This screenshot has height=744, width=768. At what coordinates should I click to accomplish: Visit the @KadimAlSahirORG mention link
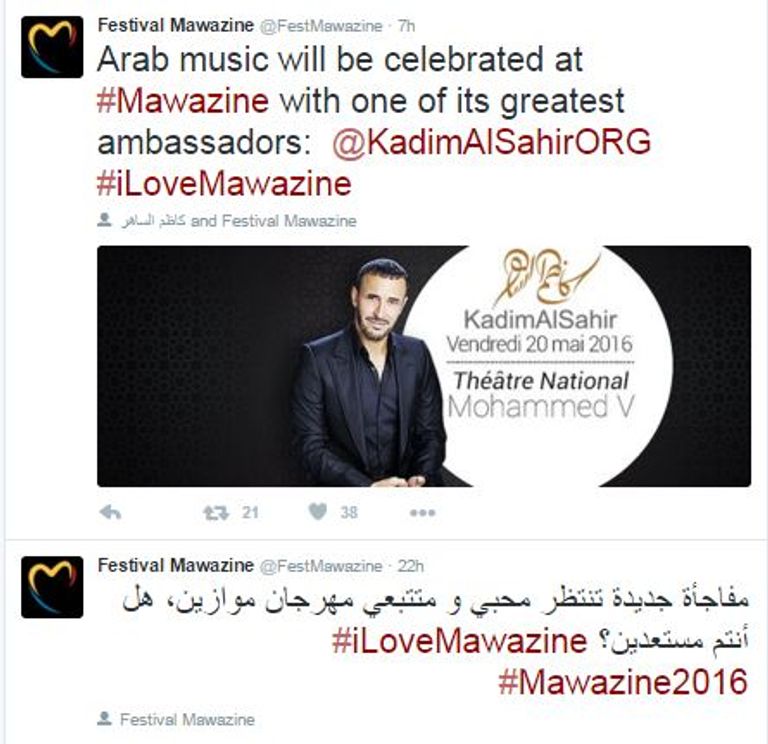(x=492, y=142)
